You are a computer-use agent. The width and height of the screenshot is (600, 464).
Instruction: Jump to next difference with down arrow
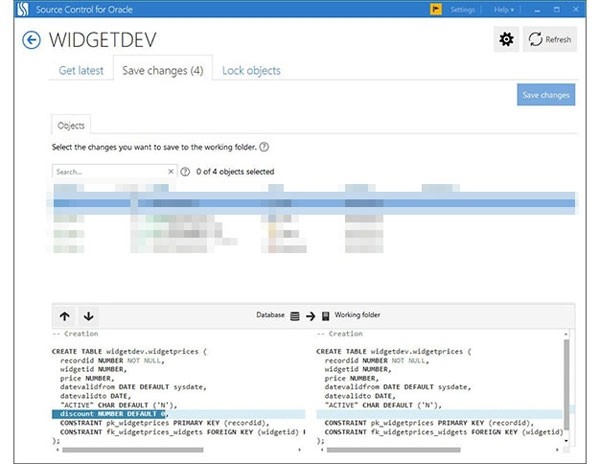point(88,316)
